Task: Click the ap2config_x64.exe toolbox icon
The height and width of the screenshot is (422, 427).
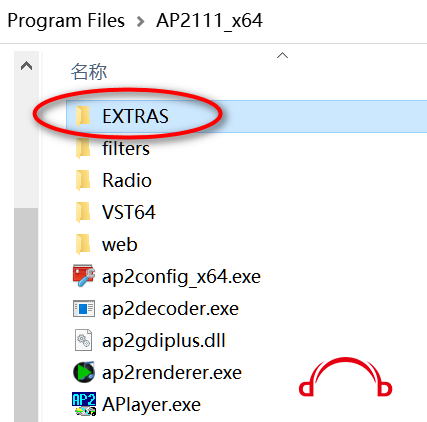Action: 84,276
